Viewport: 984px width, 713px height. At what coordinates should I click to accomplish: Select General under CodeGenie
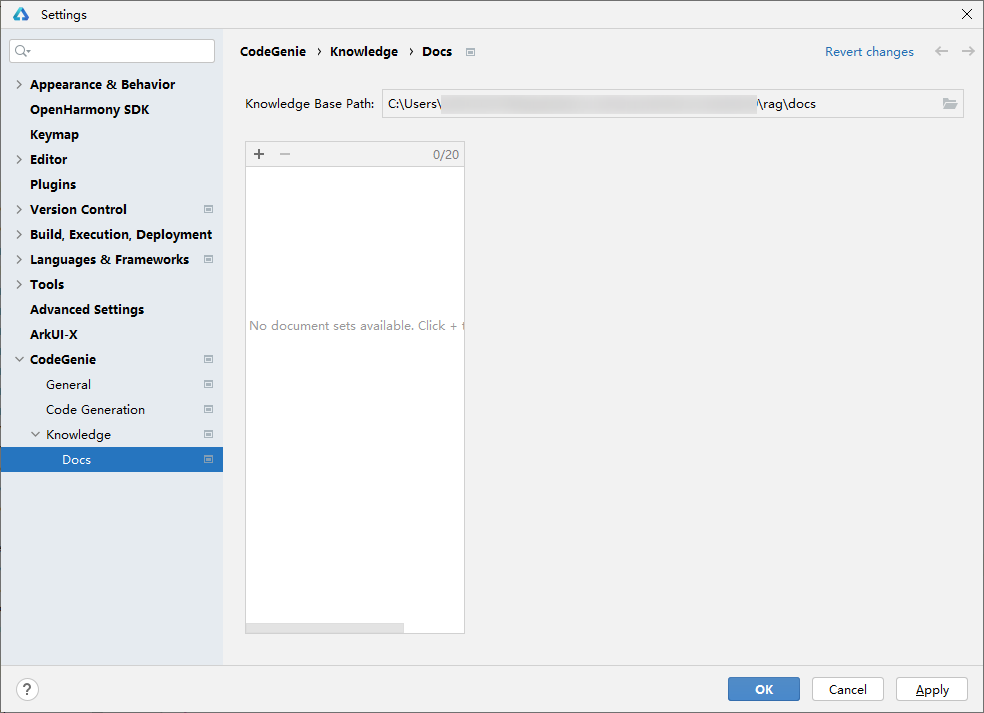pyautogui.click(x=68, y=384)
